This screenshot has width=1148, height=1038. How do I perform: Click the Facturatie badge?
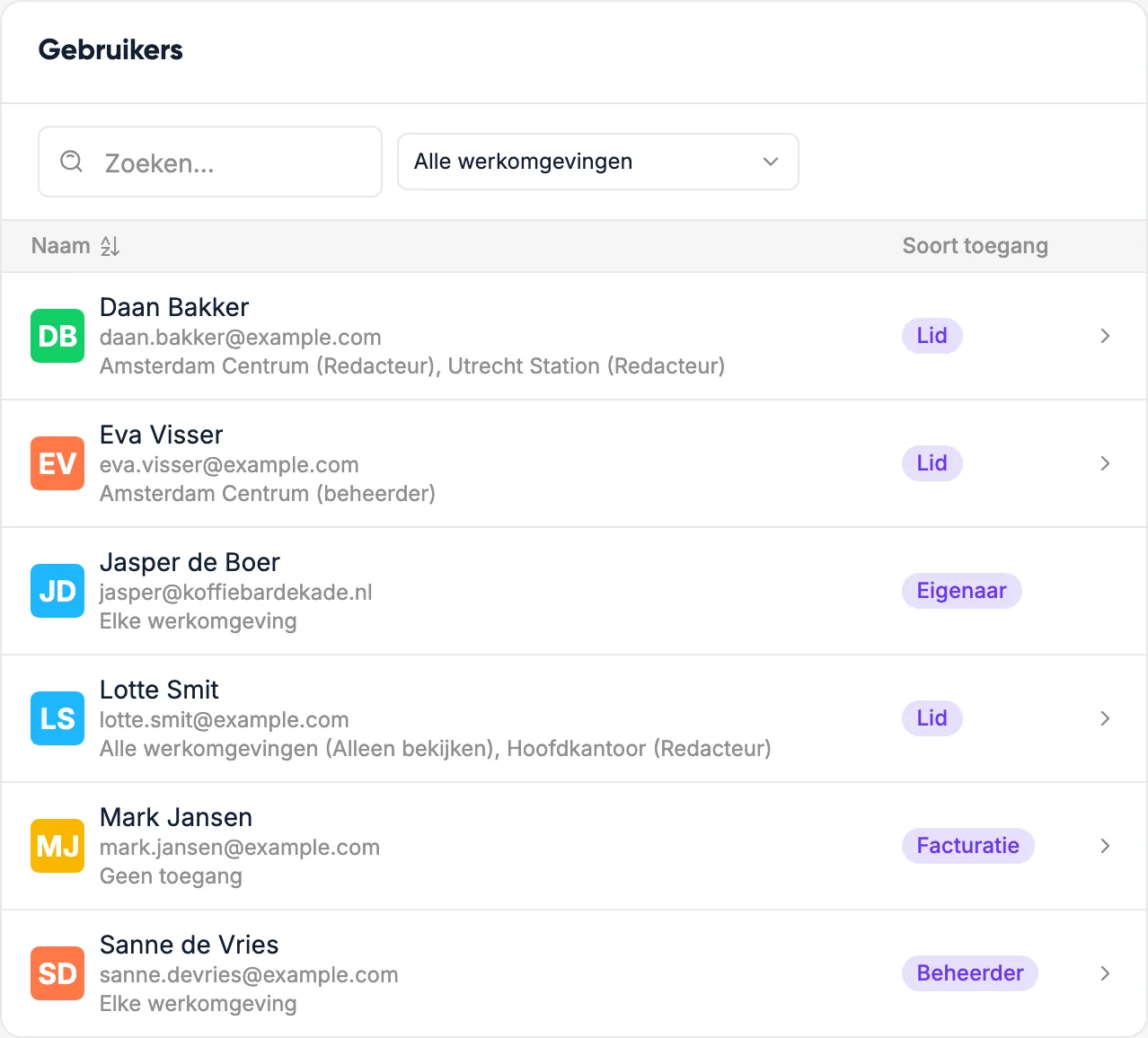point(968,846)
